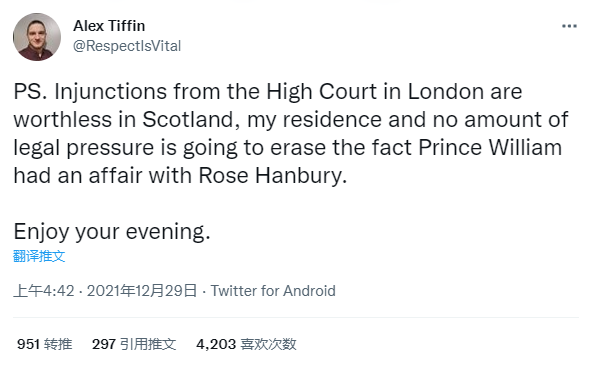Click the word 'Scotland,' in tweet
The width and height of the screenshot is (591, 366).
point(191,120)
